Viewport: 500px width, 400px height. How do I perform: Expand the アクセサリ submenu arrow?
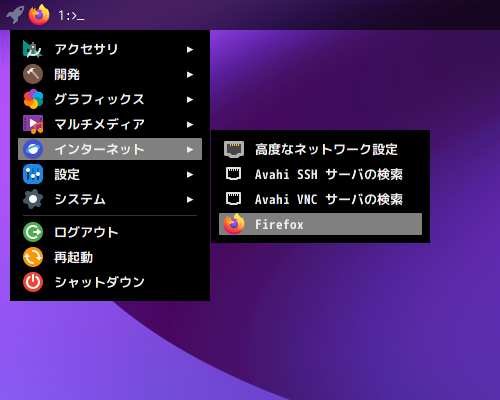[x=190, y=49]
